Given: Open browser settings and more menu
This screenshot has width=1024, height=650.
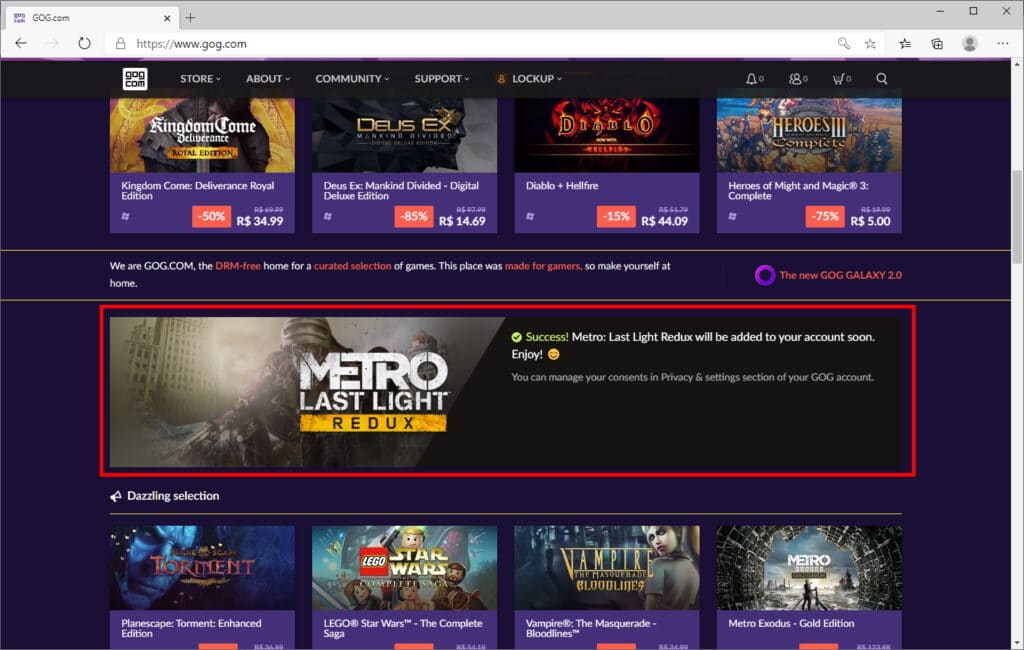Looking at the screenshot, I should tap(1003, 44).
